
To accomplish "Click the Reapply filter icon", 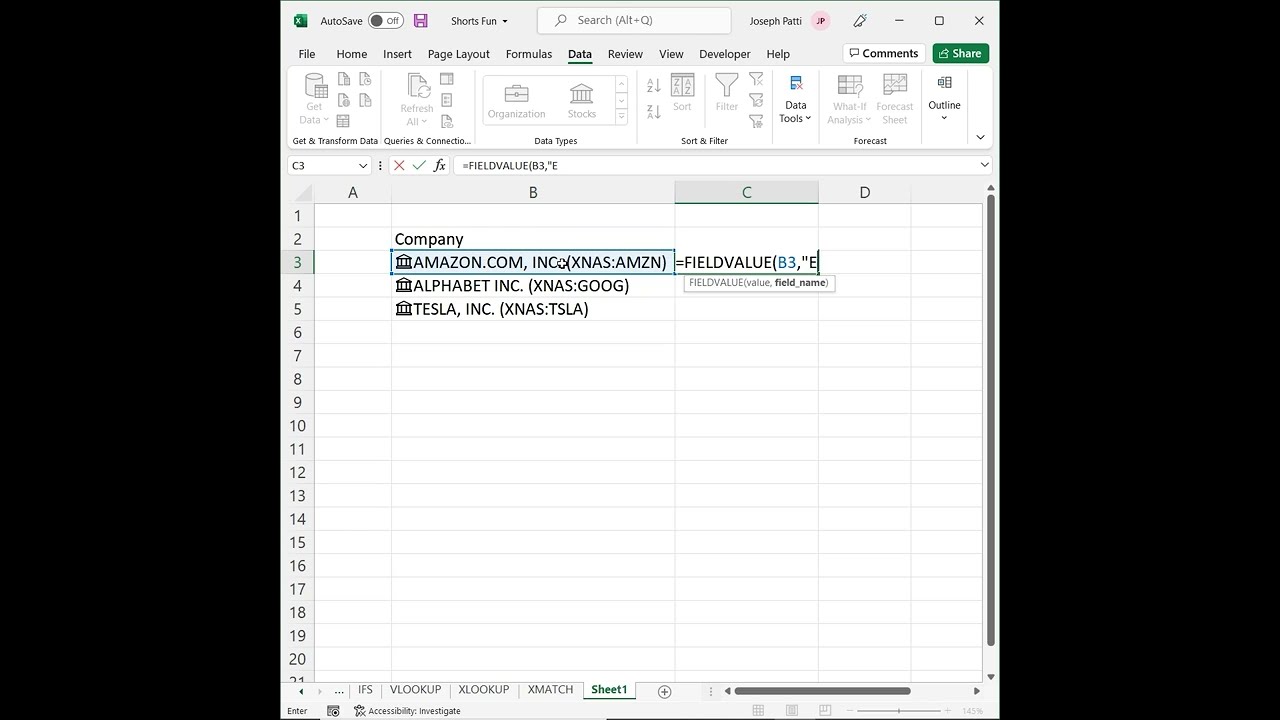I will [756, 99].
